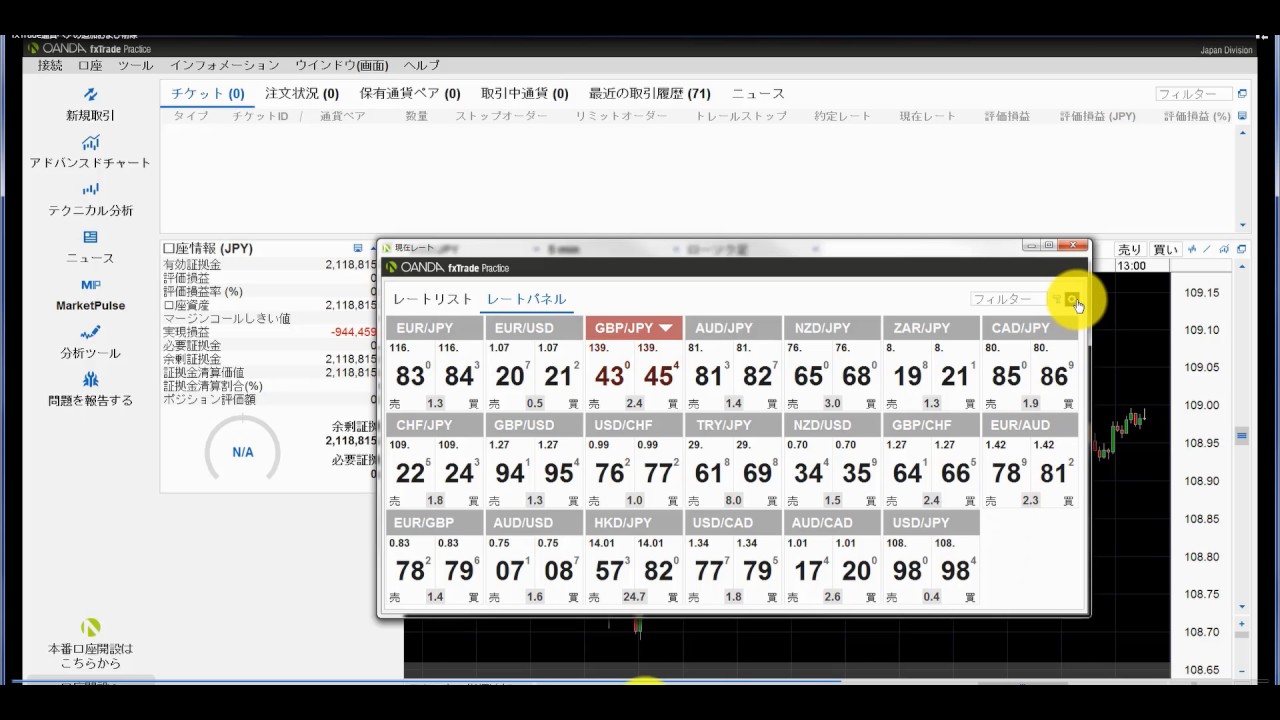
Task: Open the ツール menu
Action: (x=135, y=65)
